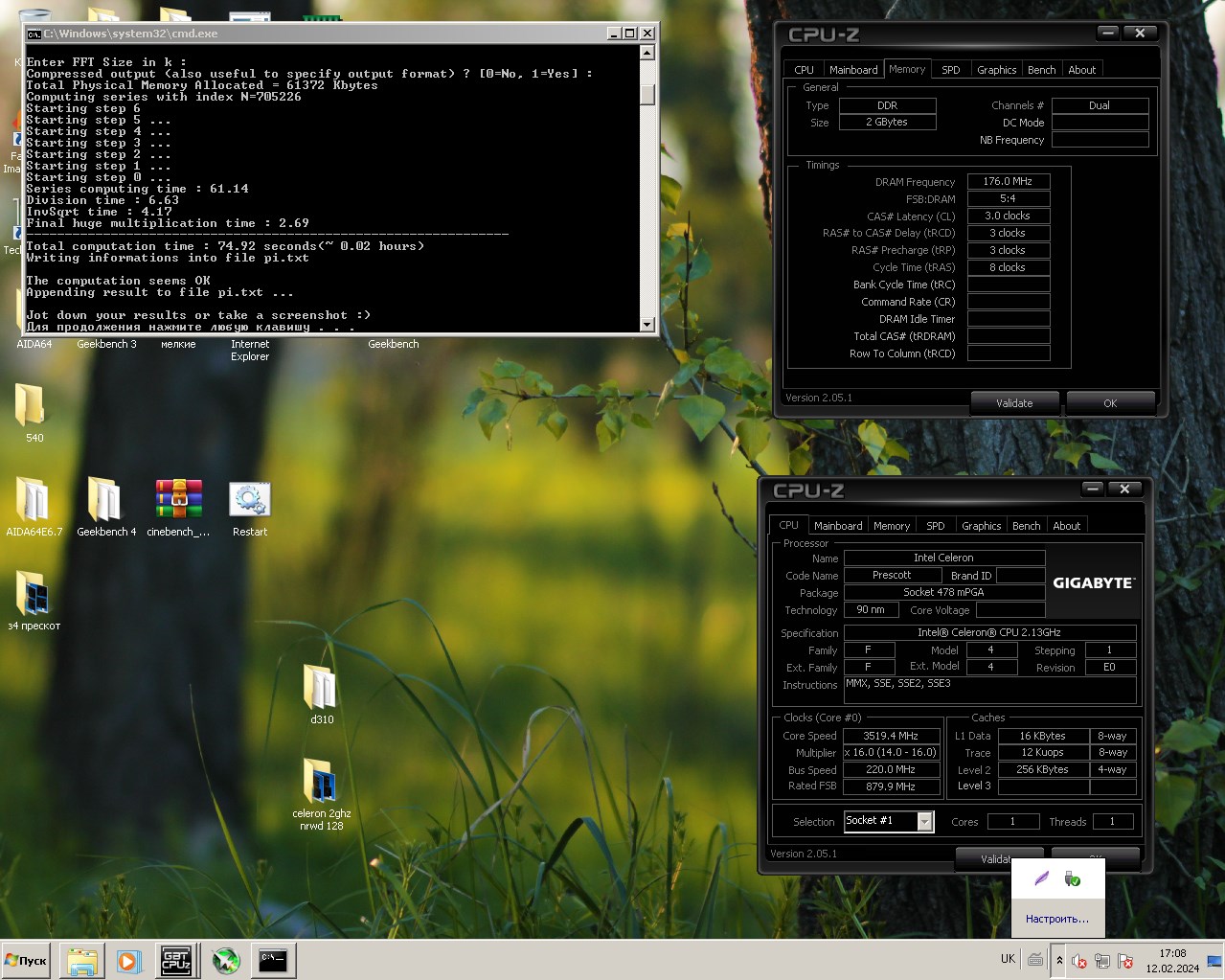
Task: Click the green round taskbar icon
Action: point(226,961)
